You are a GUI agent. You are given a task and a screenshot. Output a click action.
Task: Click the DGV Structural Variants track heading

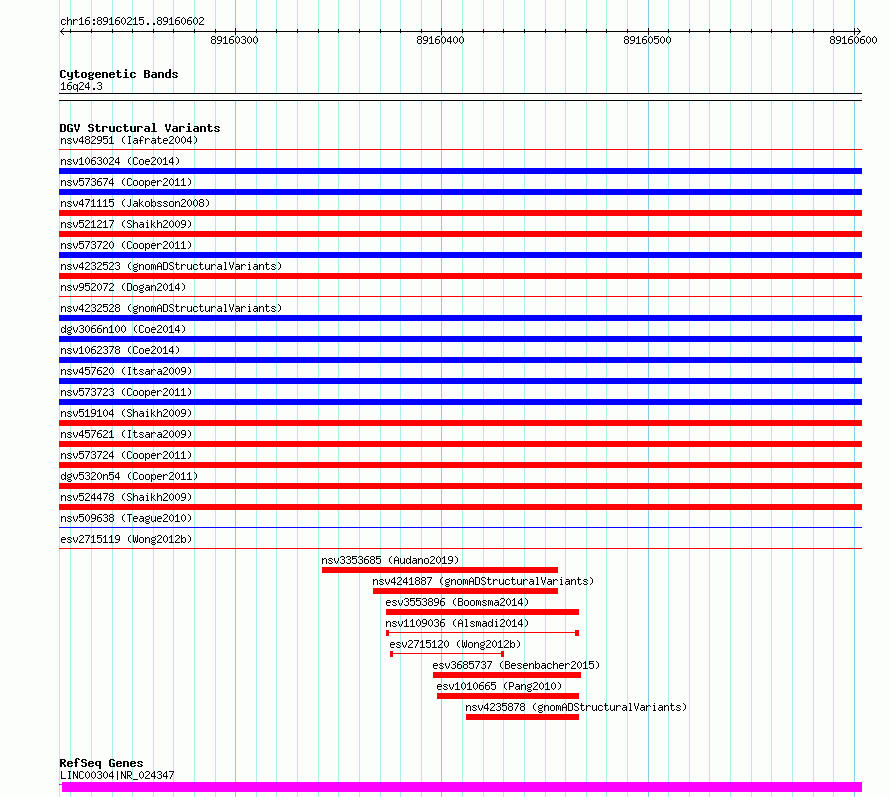[x=140, y=128]
